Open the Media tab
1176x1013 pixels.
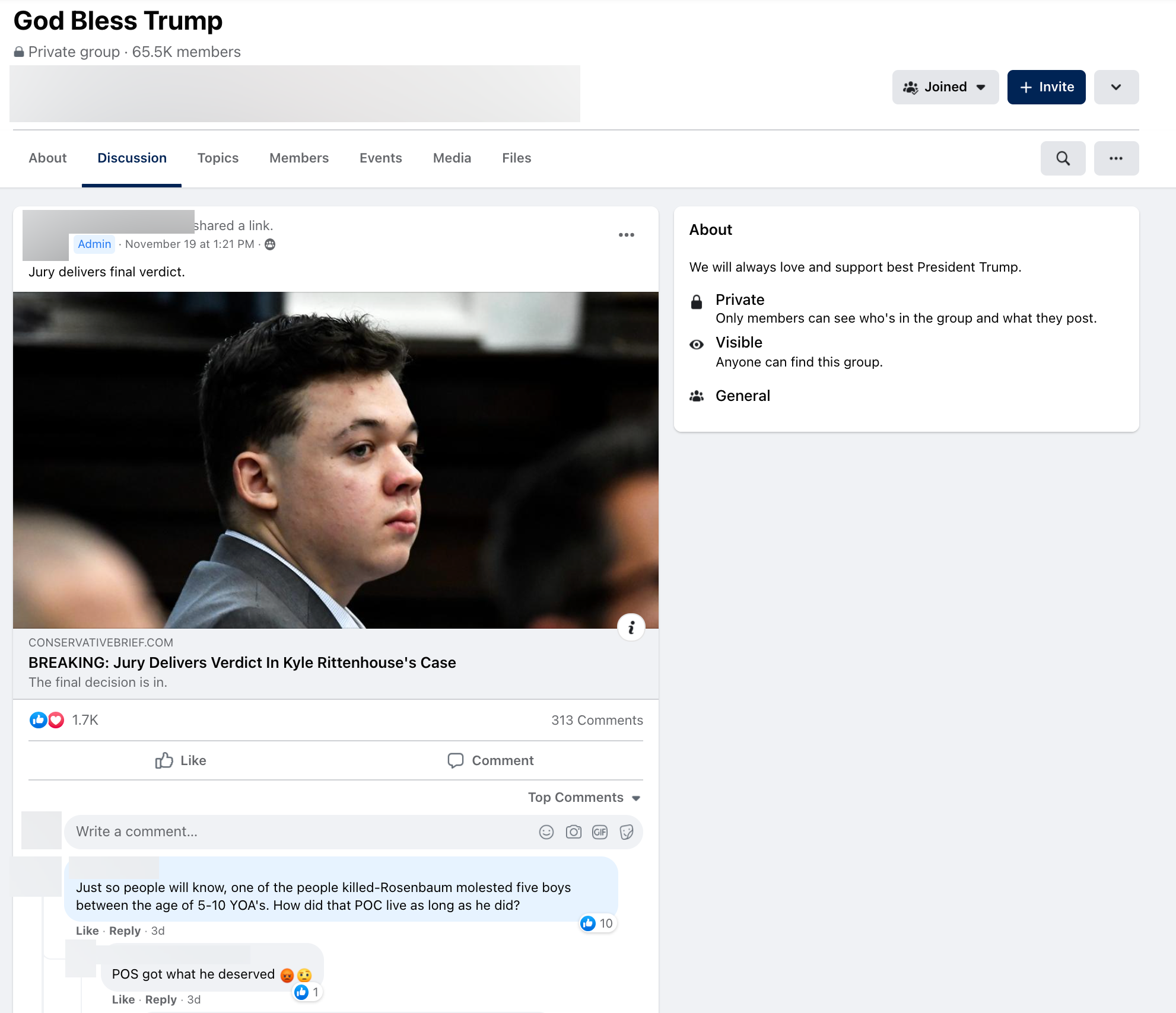tap(452, 158)
